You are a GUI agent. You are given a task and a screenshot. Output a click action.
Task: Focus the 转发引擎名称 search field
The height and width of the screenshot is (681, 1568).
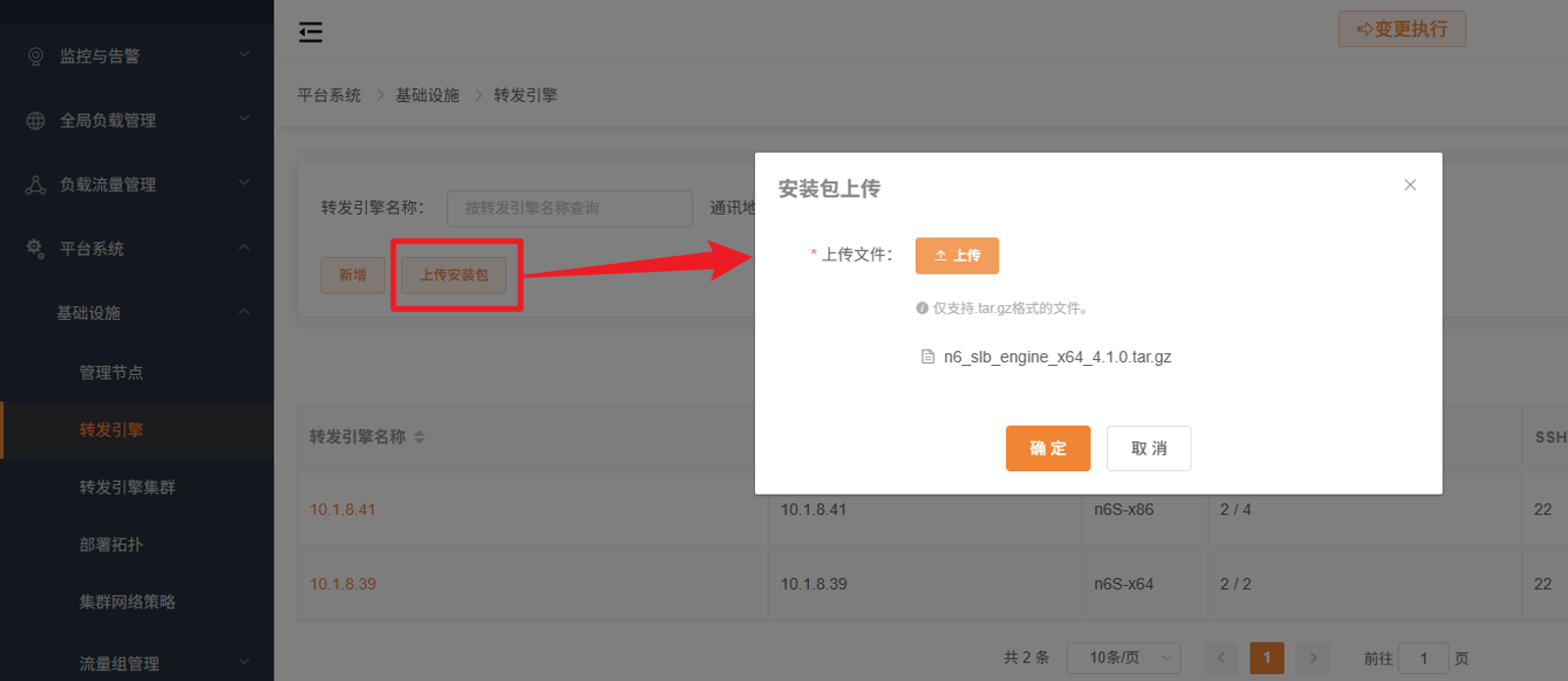click(x=570, y=208)
